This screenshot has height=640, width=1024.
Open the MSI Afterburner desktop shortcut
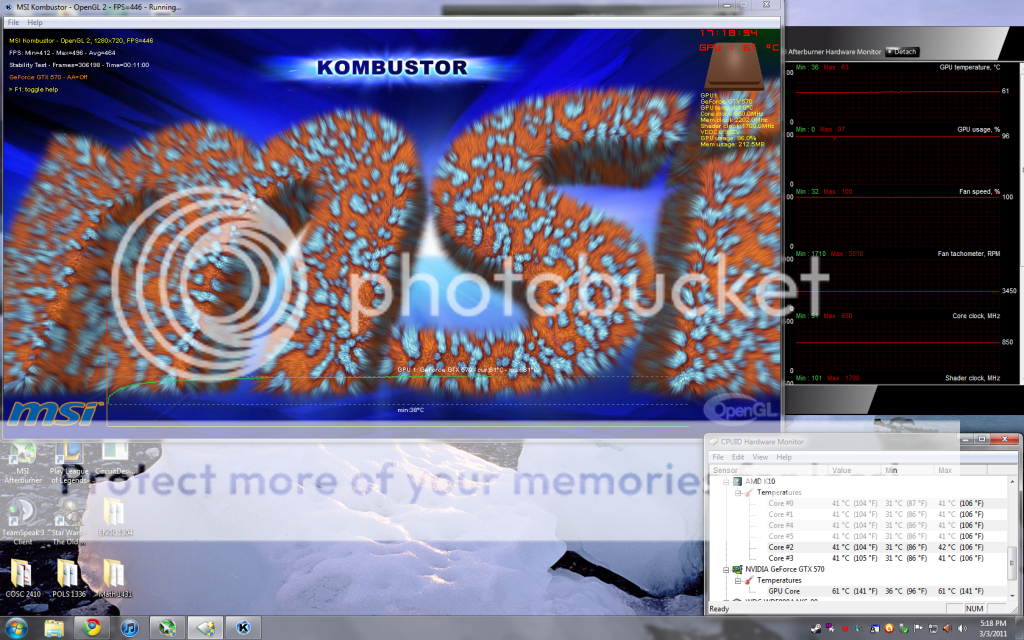coord(23,463)
